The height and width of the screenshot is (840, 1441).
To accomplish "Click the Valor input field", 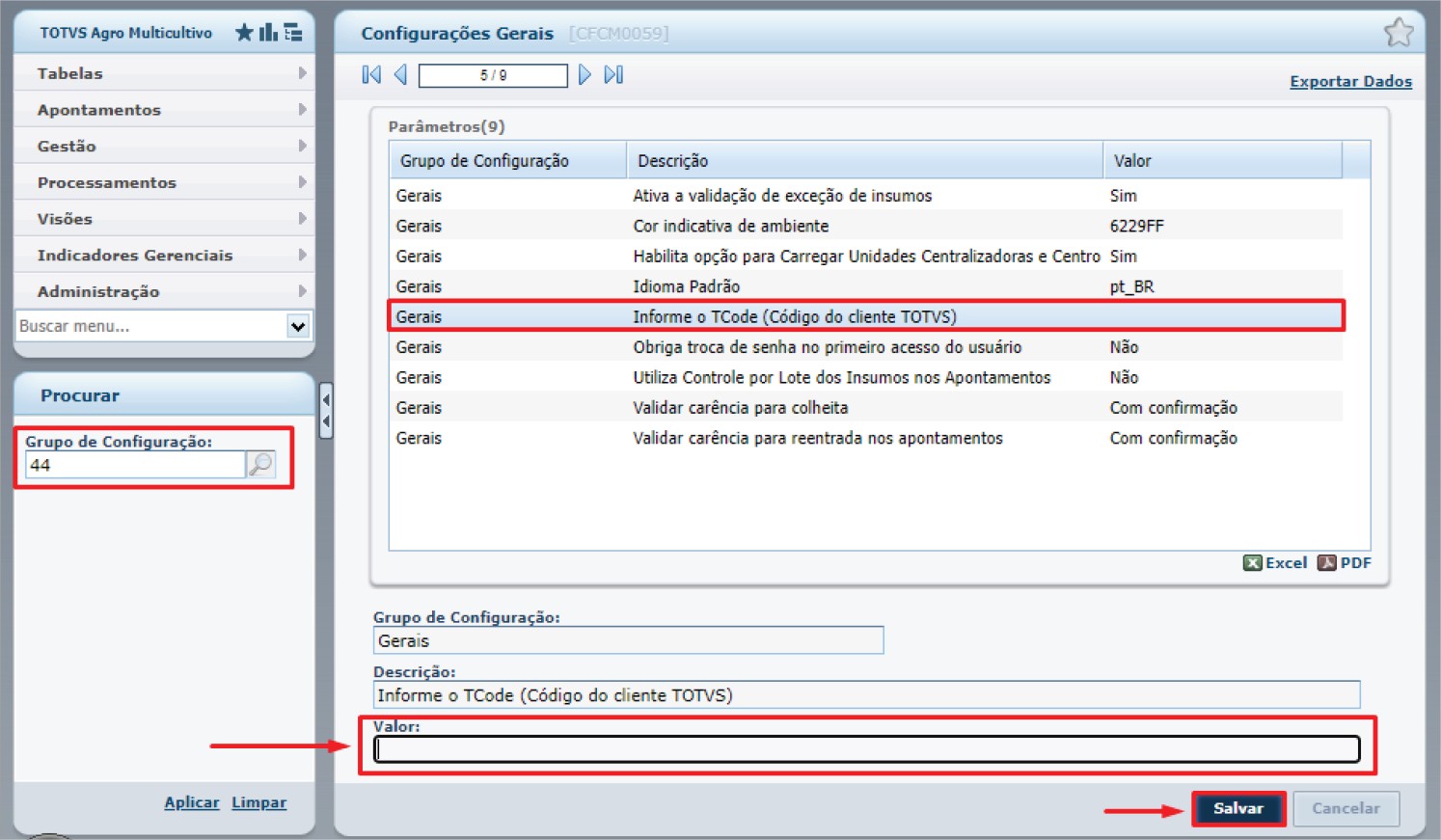I will point(866,749).
